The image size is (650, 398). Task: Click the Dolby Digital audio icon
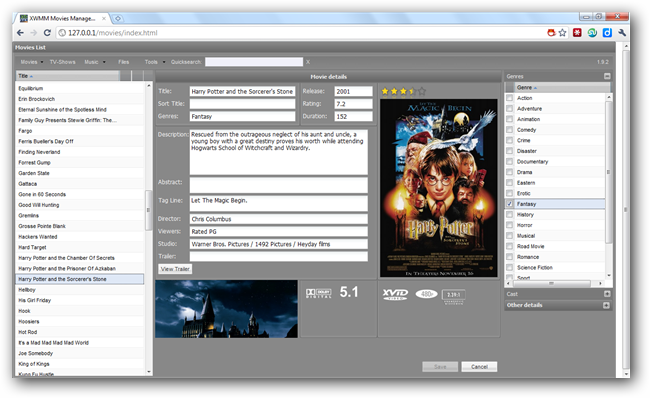[x=319, y=293]
